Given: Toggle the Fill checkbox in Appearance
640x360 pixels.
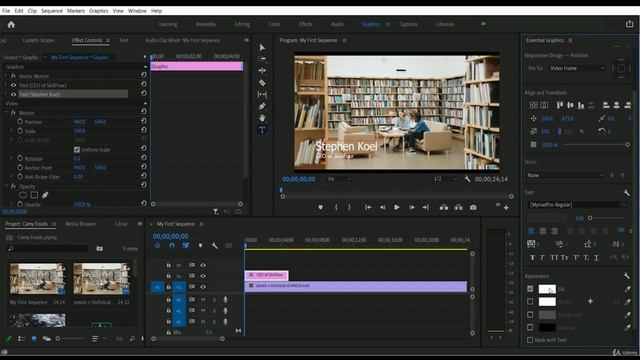Looking at the screenshot, I should (530, 289).
